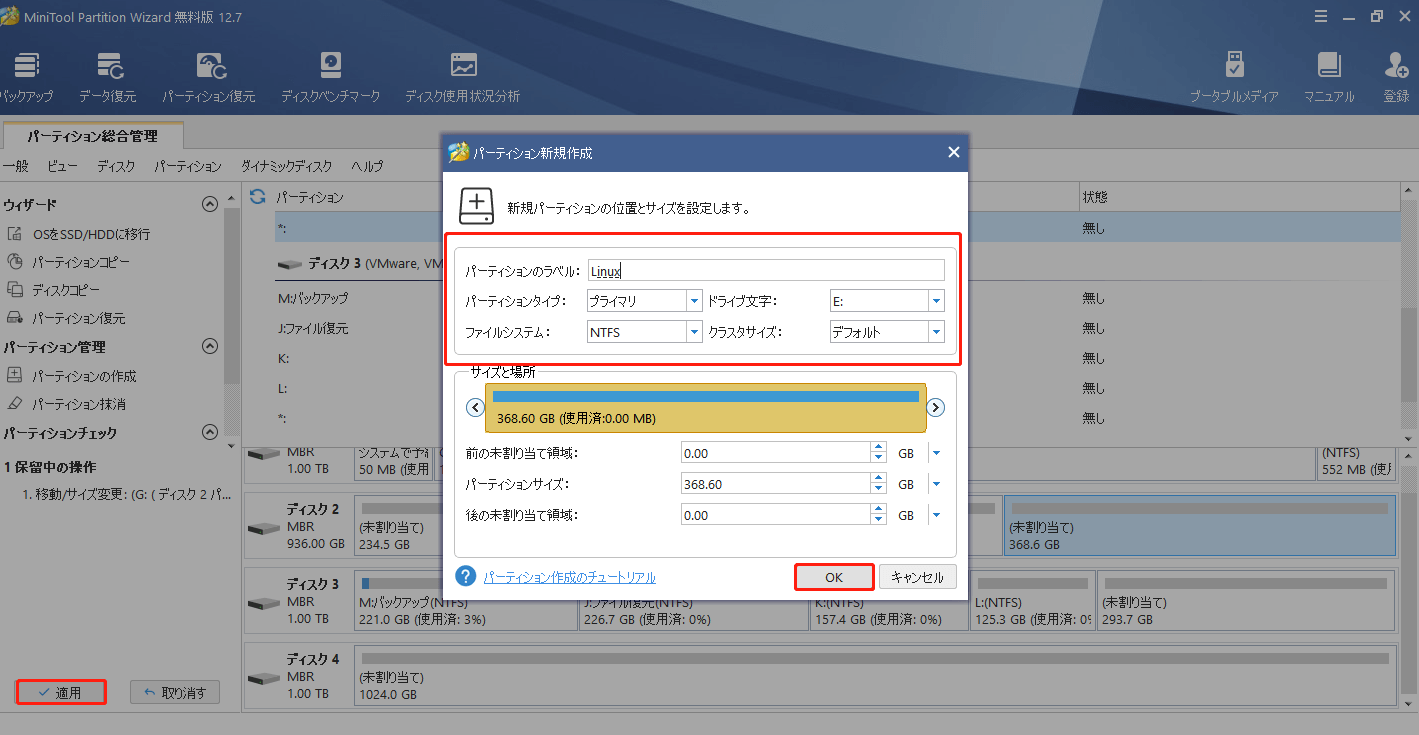The width and height of the screenshot is (1419, 735).
Task: Open パーティション作成のチュートリアル link
Action: click(x=569, y=577)
